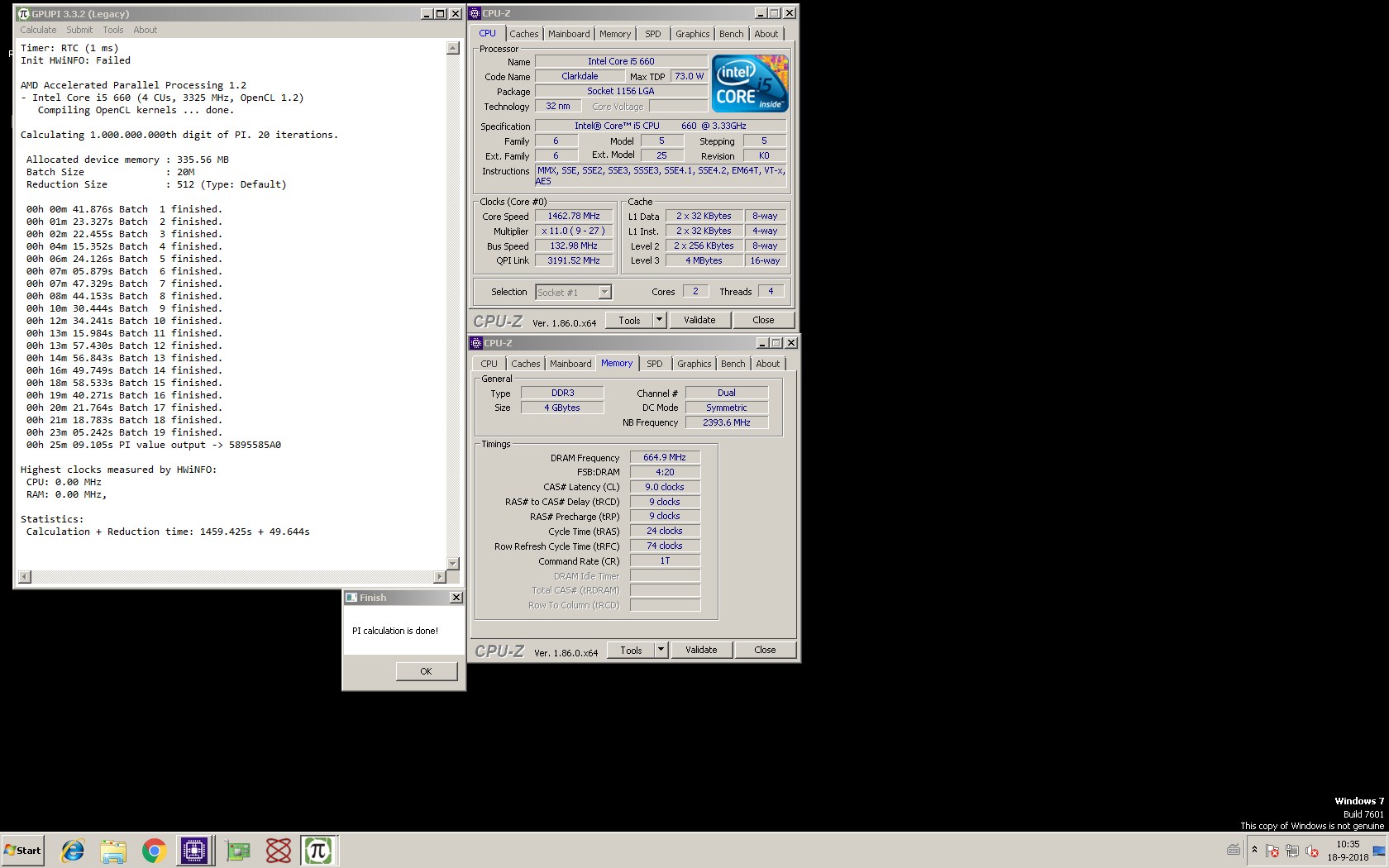Click Tools button in lower CPU-Z
Image resolution: width=1389 pixels, height=868 pixels.
coord(631,650)
